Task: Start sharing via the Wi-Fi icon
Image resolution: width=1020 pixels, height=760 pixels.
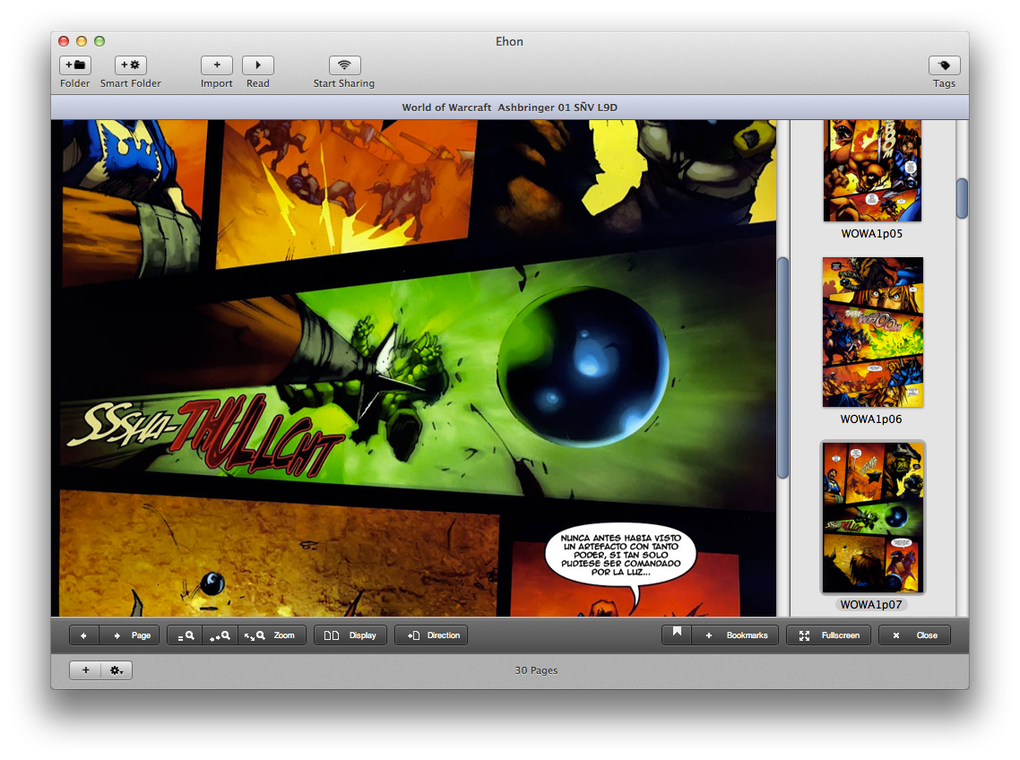Action: [344, 65]
